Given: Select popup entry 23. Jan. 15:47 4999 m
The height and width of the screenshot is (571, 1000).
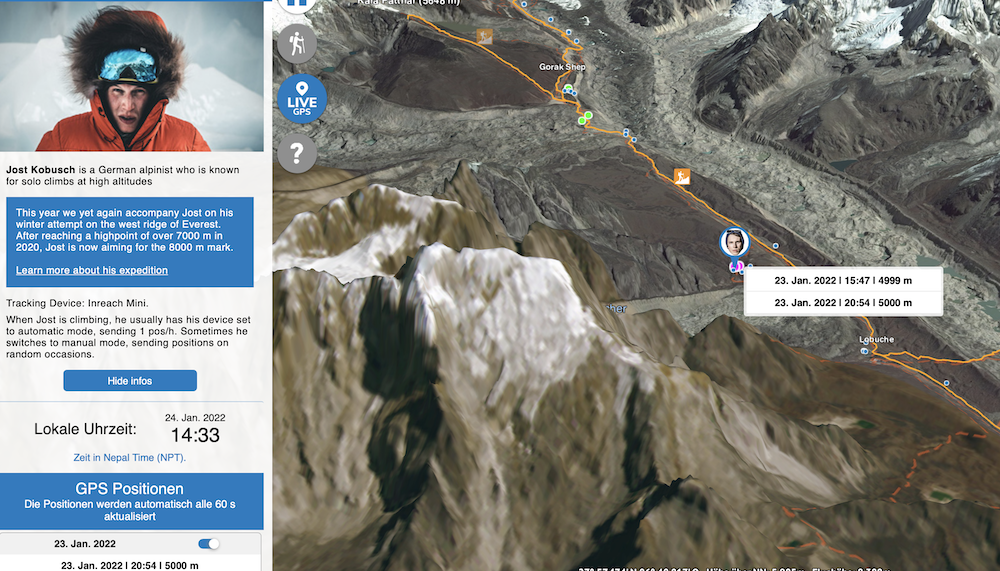Looking at the screenshot, I should pos(843,280).
